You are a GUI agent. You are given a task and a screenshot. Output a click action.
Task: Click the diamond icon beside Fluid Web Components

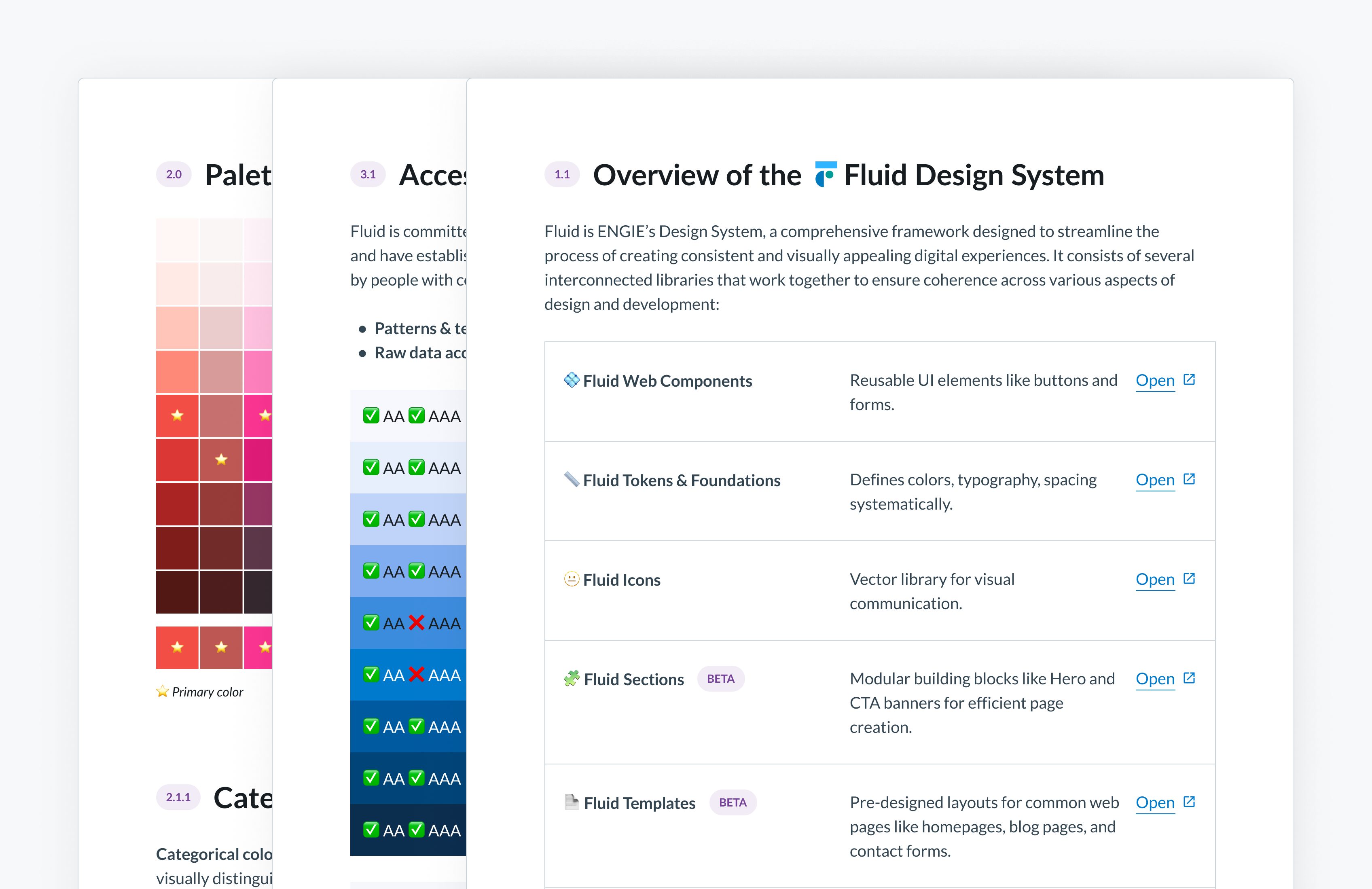tap(571, 380)
